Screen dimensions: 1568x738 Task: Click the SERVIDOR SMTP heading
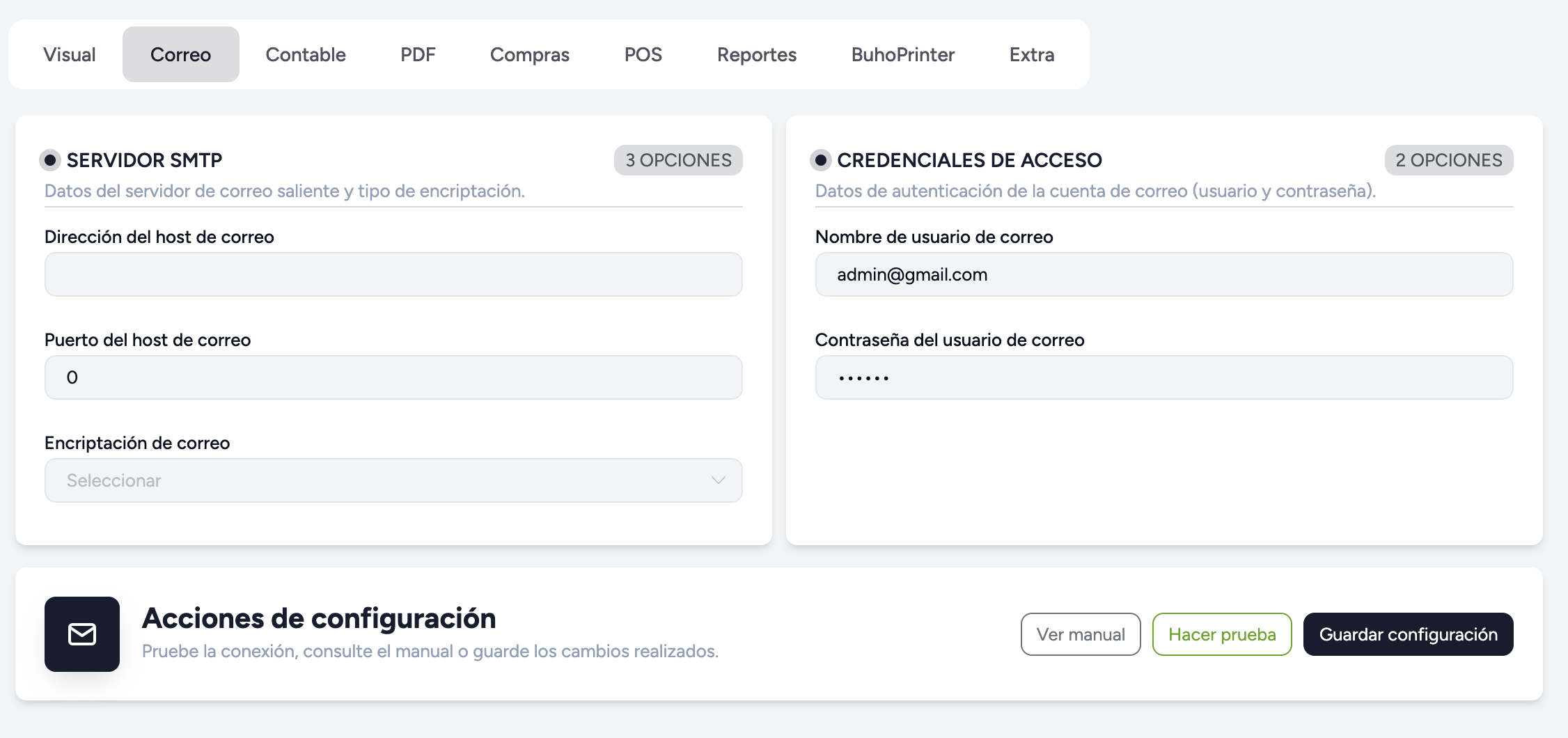tap(144, 160)
